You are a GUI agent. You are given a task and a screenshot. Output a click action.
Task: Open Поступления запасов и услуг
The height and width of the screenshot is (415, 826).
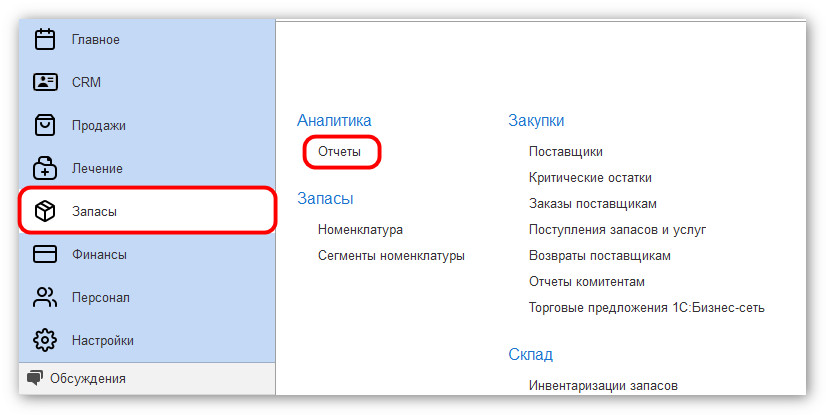617,230
